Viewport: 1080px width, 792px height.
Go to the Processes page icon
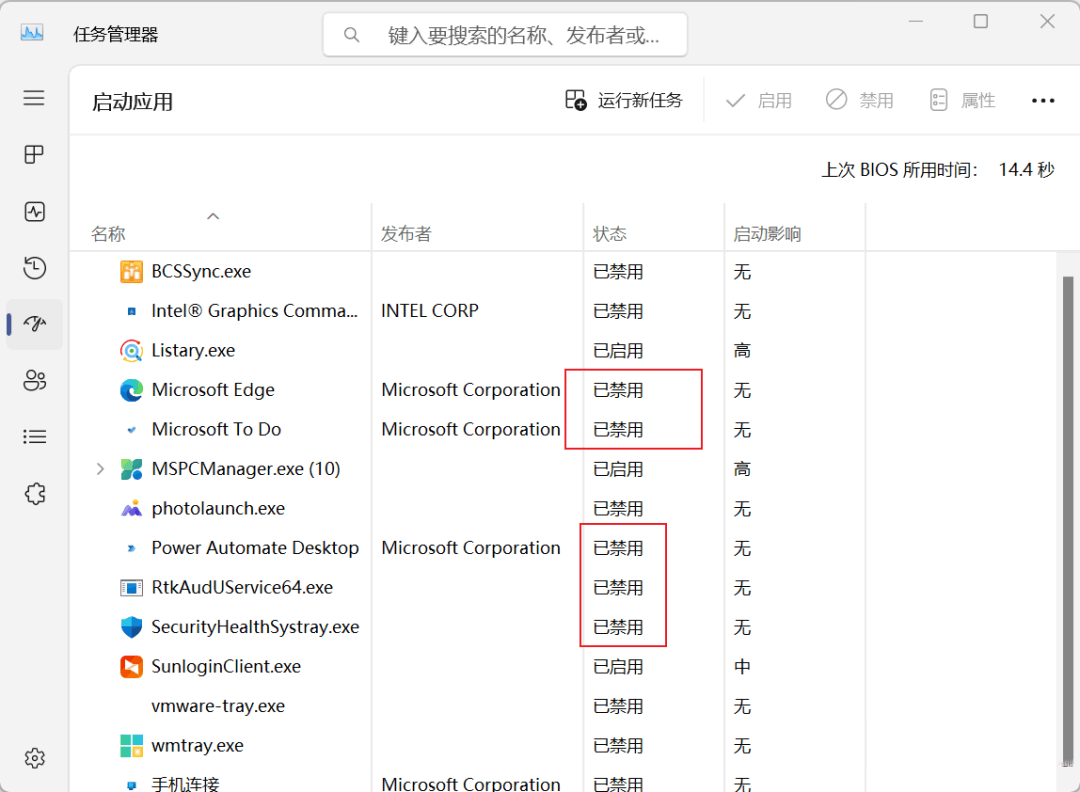tap(34, 154)
